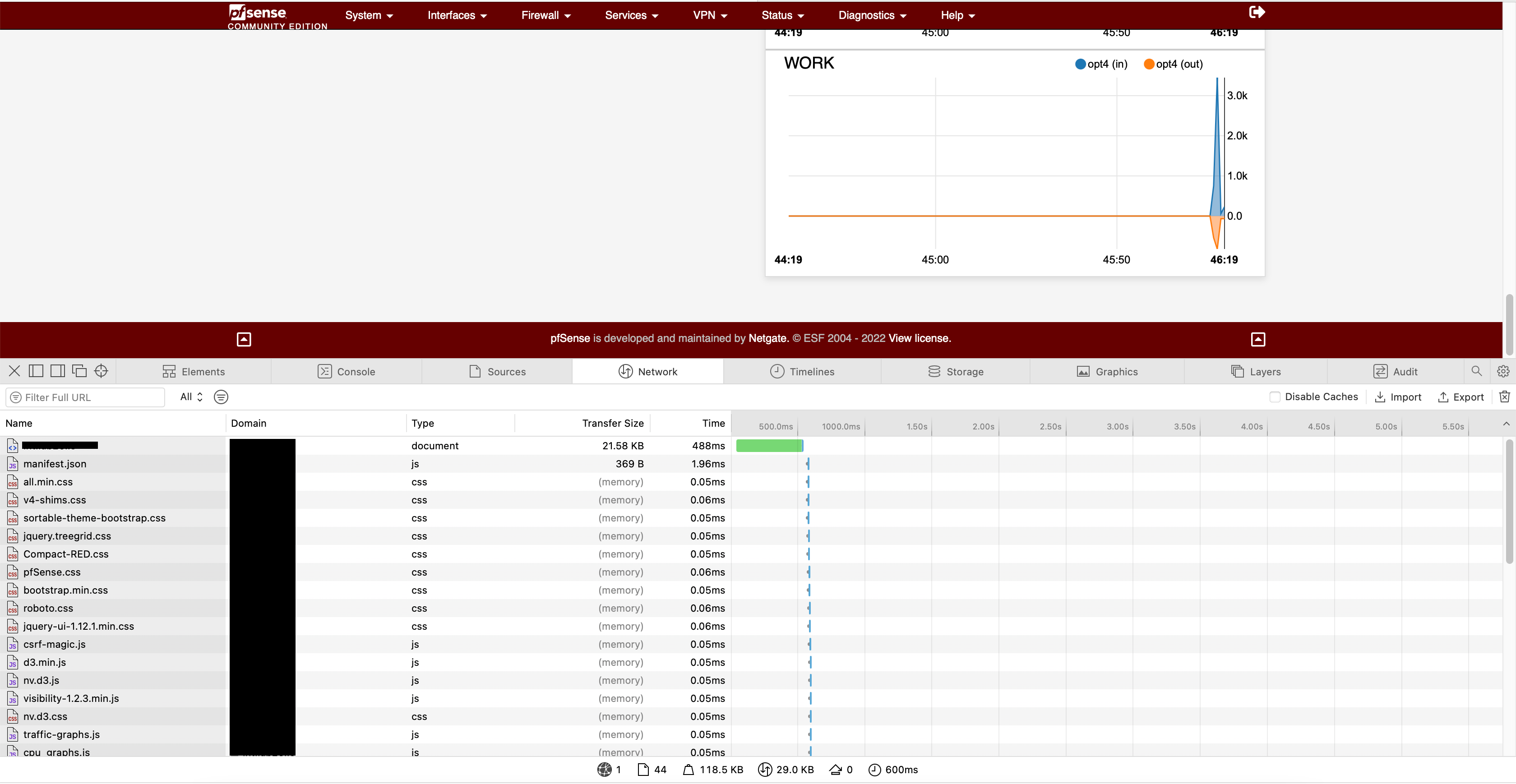The width and height of the screenshot is (1516, 784).
Task: Click the green document load bar in the waterfall
Action: (769, 446)
